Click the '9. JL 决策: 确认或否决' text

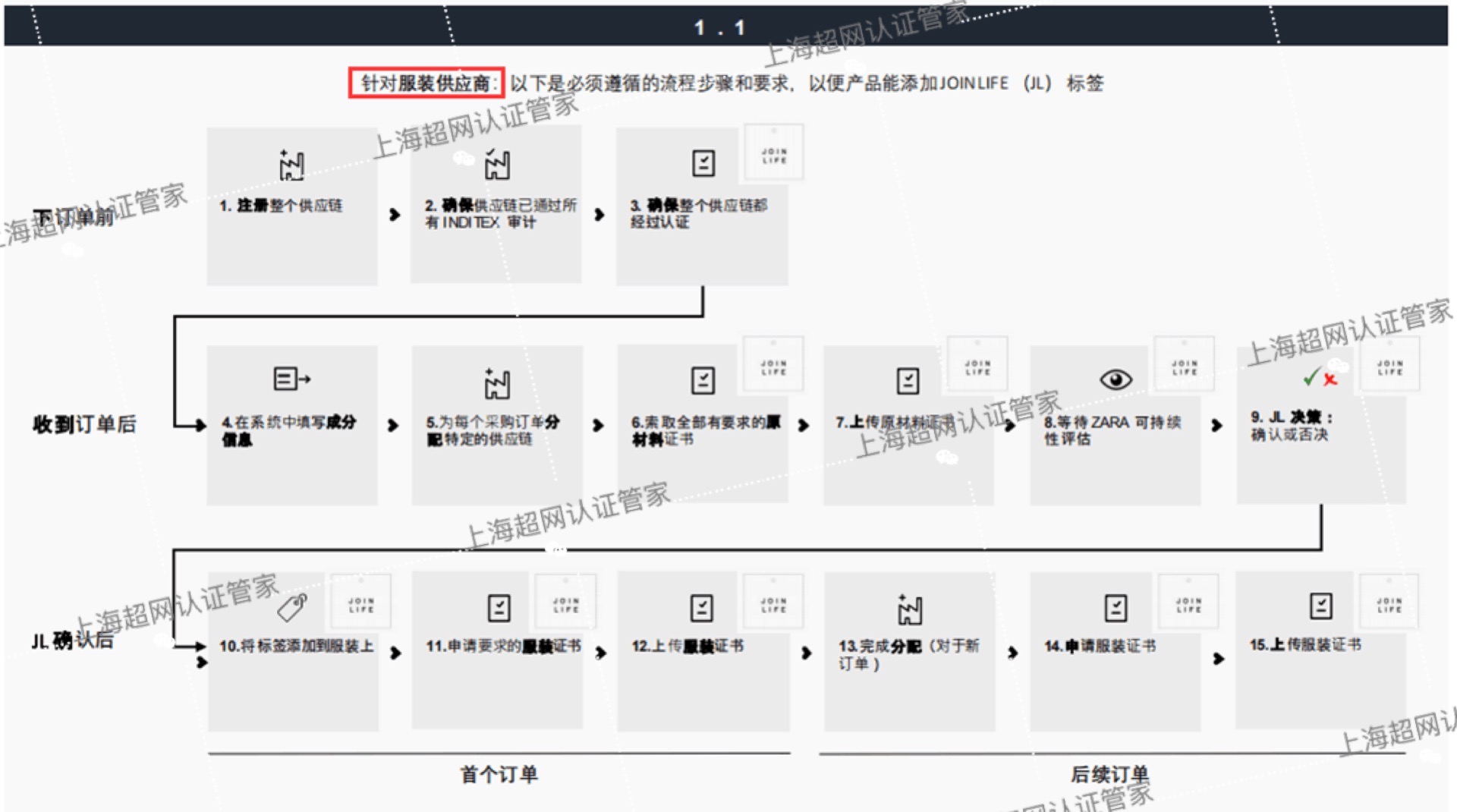tap(1292, 426)
